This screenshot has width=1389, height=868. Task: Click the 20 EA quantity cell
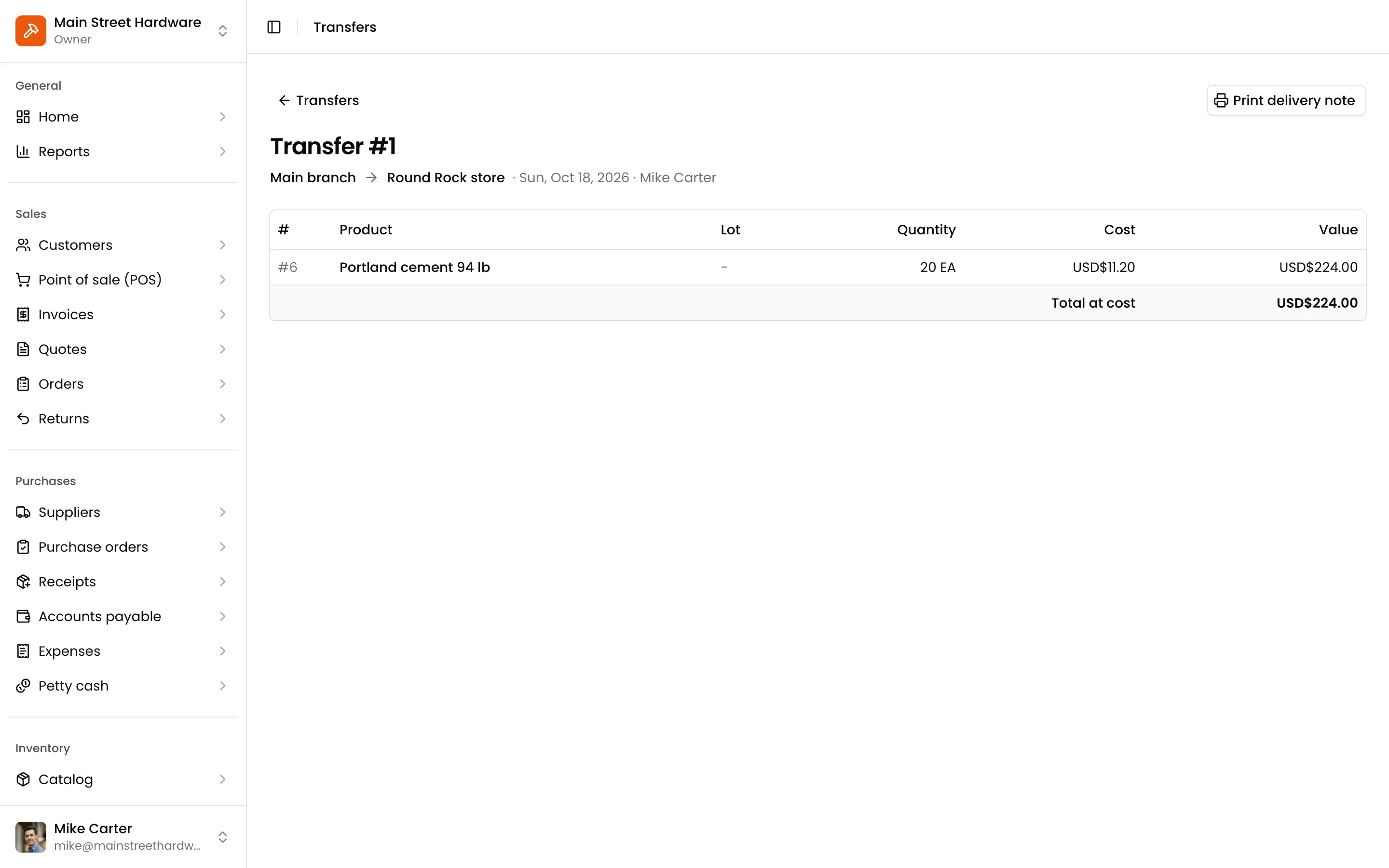click(937, 267)
